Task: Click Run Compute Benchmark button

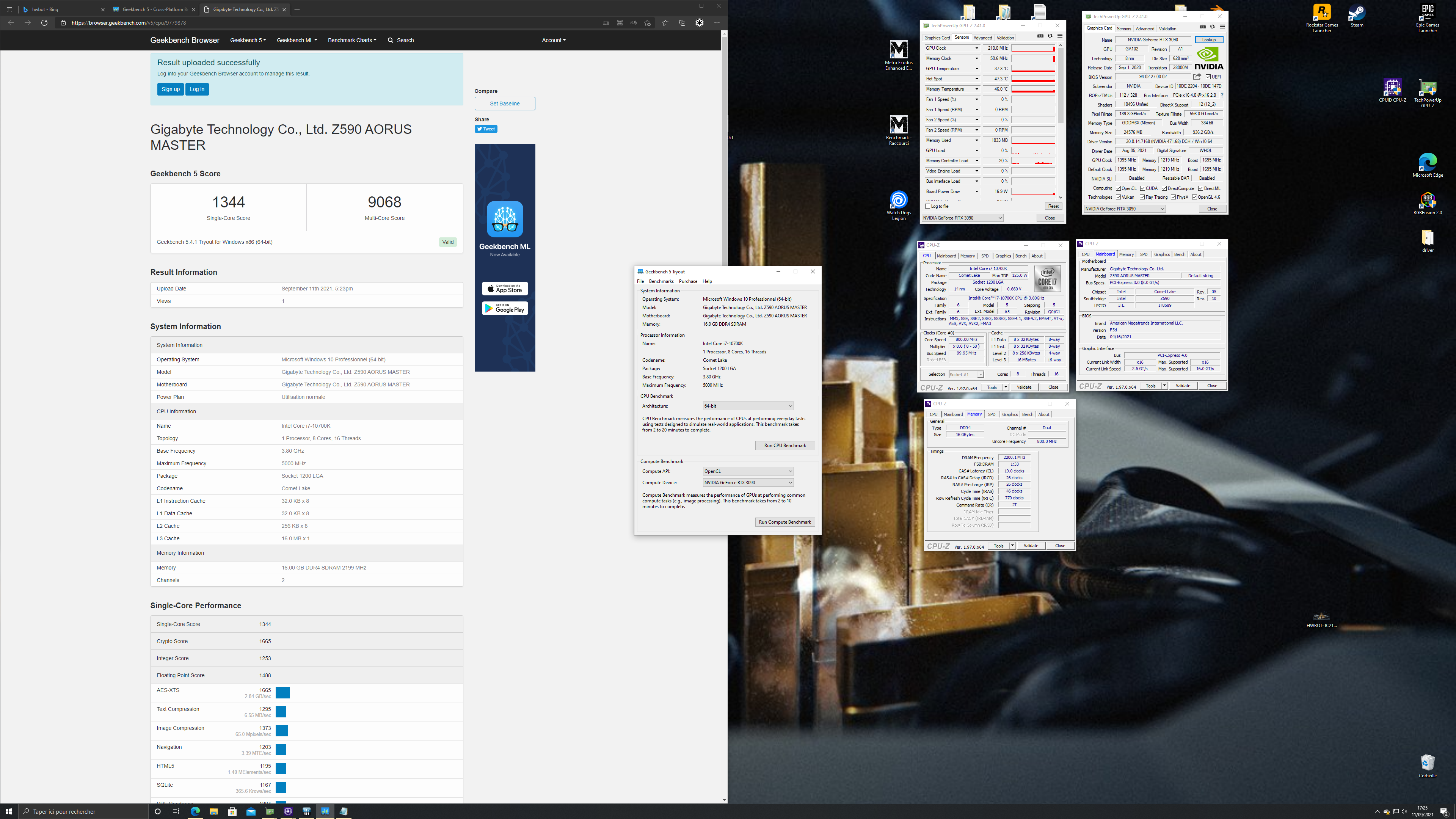Action: 785,522
